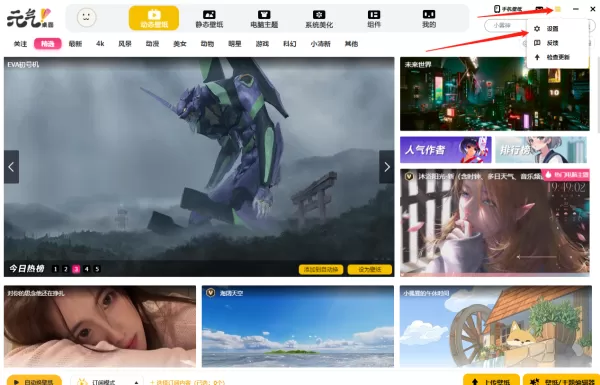Jump to hot-list slide 1
This screenshot has height=385, width=600.
pyautogui.click(x=55, y=269)
